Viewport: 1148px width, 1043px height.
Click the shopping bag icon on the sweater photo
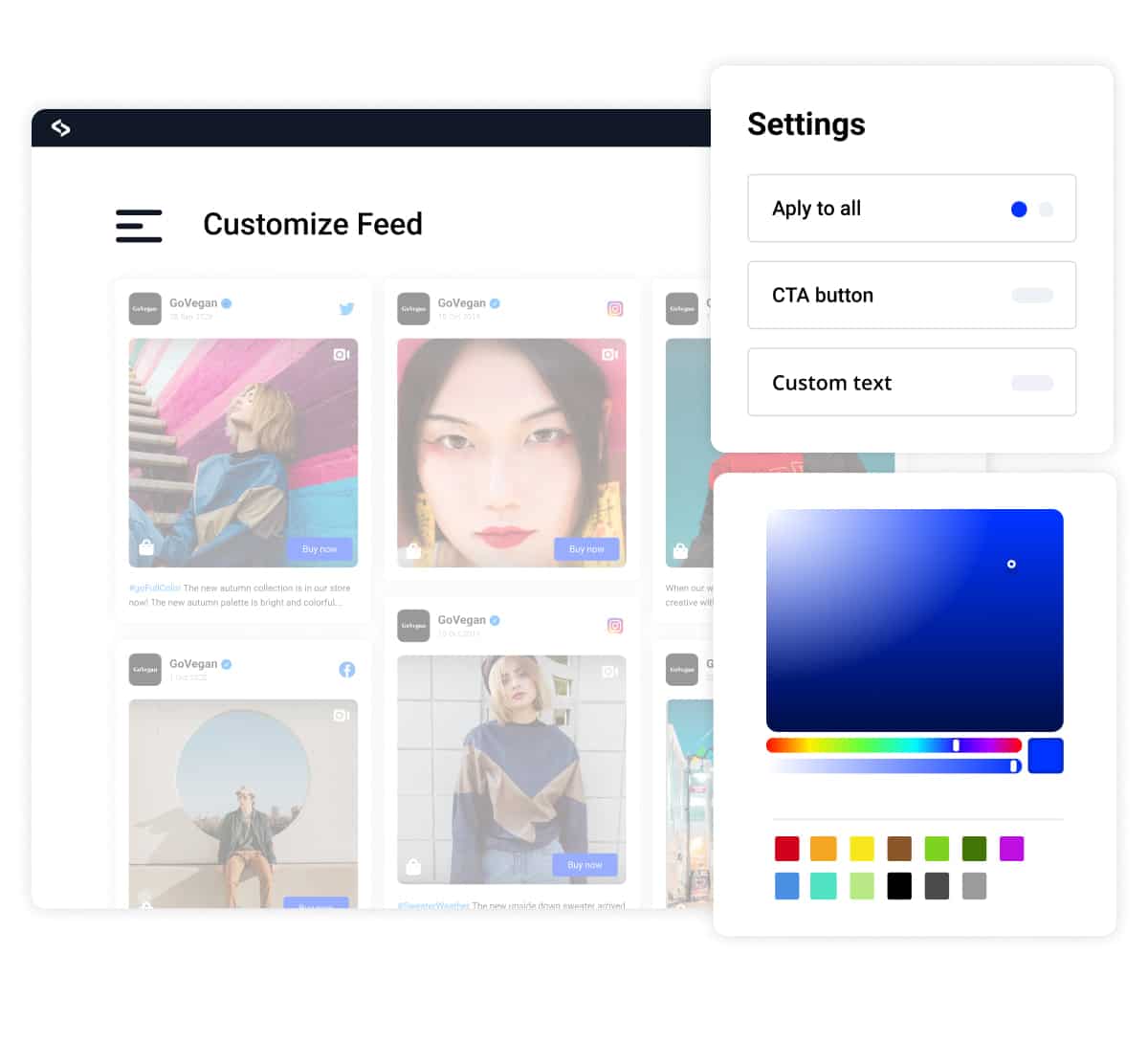click(x=413, y=866)
